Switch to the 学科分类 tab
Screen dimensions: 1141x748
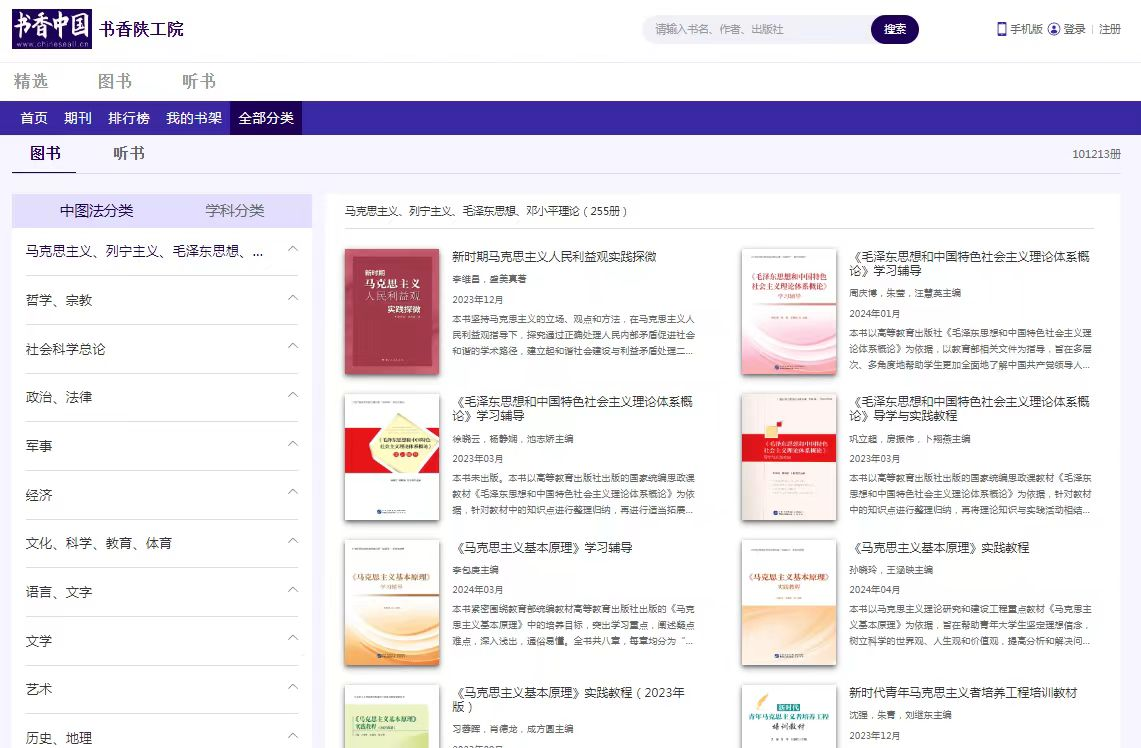[235, 211]
